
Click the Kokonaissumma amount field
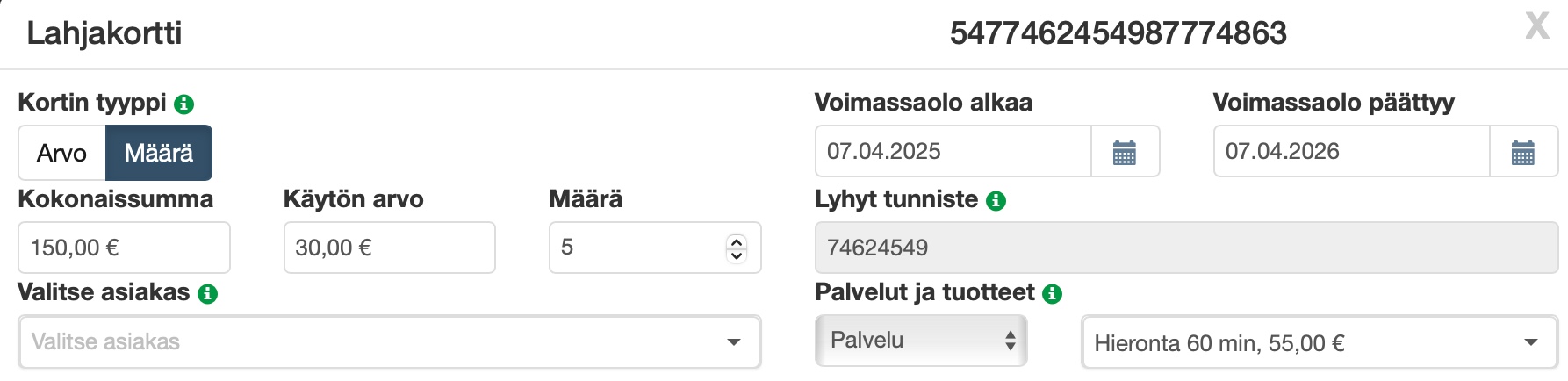point(124,248)
